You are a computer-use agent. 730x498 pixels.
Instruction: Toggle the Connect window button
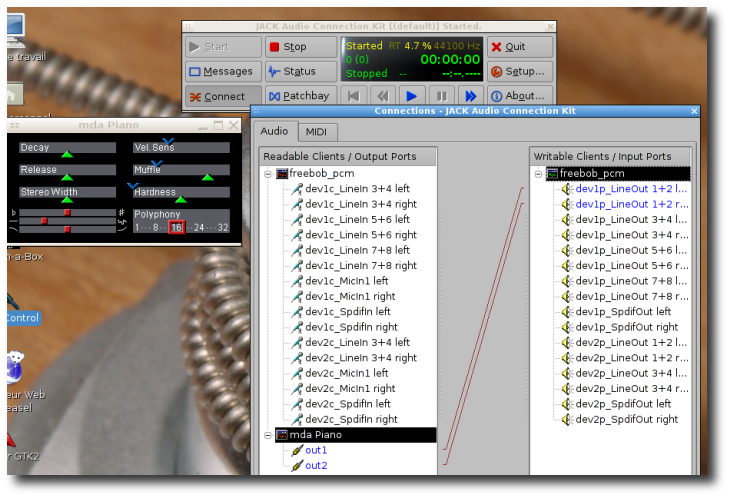[x=223, y=96]
